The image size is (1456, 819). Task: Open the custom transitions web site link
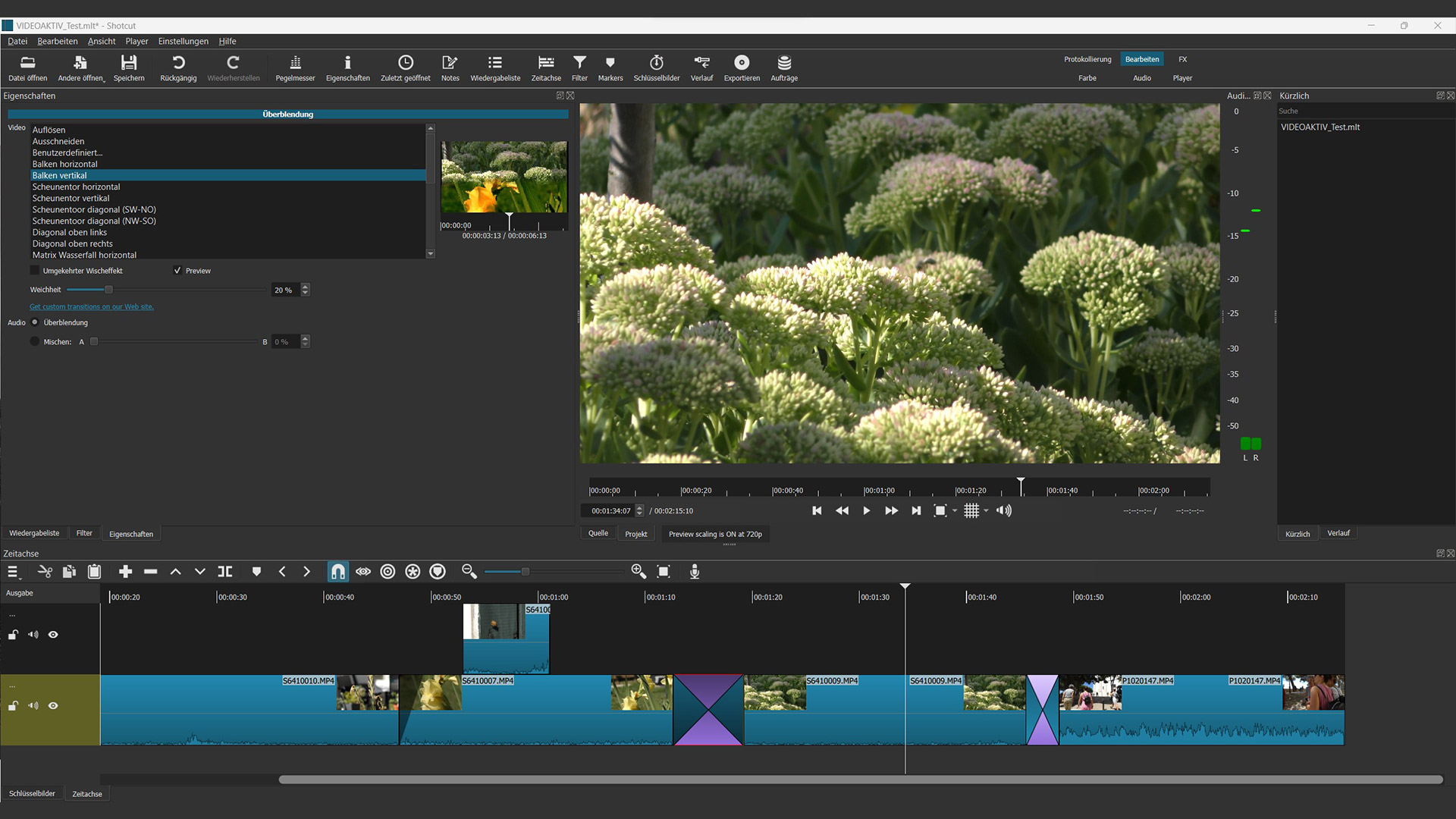[91, 307]
